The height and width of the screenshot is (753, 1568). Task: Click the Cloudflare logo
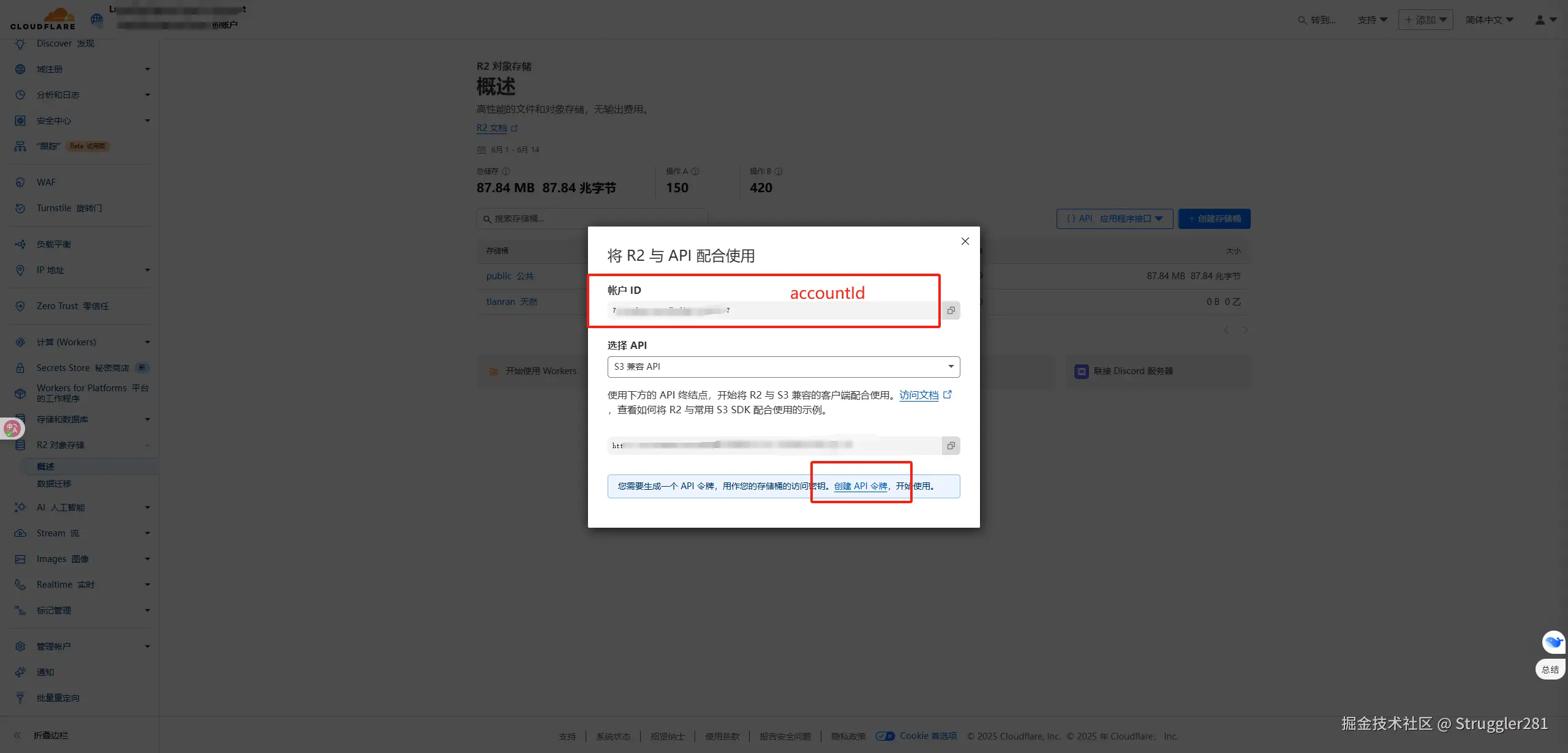43,18
